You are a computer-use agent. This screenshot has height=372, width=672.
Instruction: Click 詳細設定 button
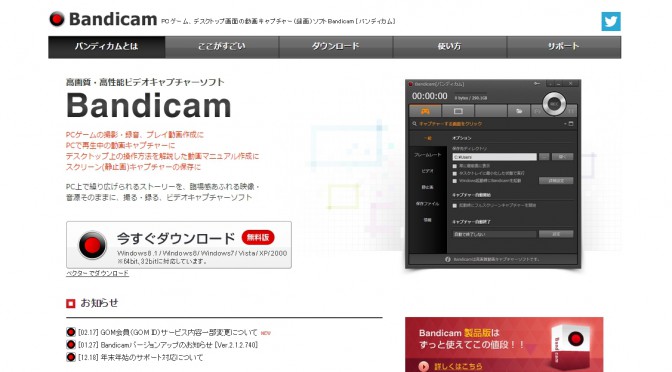(556, 181)
